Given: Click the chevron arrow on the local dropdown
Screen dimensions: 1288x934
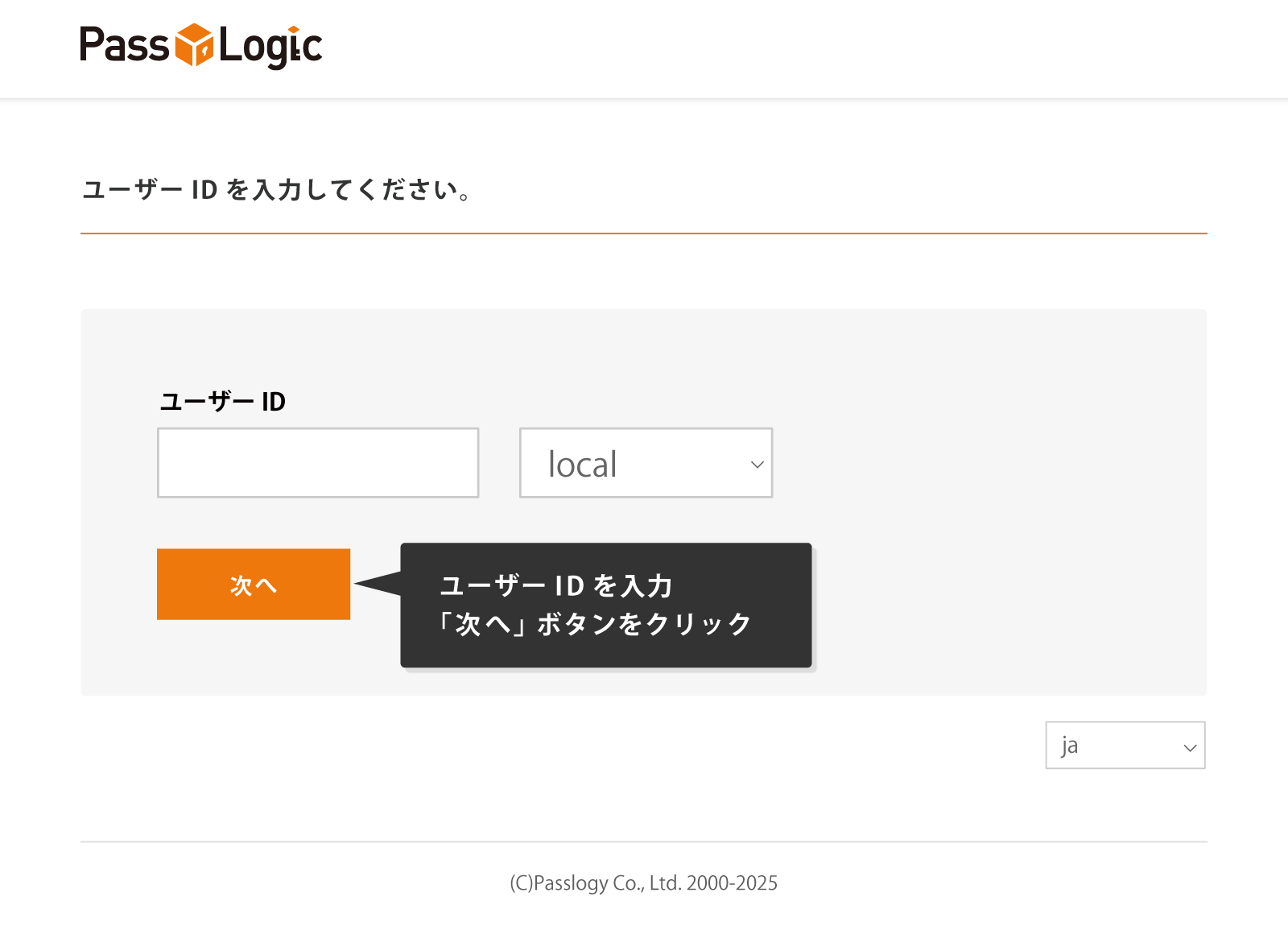Looking at the screenshot, I should coord(757,465).
